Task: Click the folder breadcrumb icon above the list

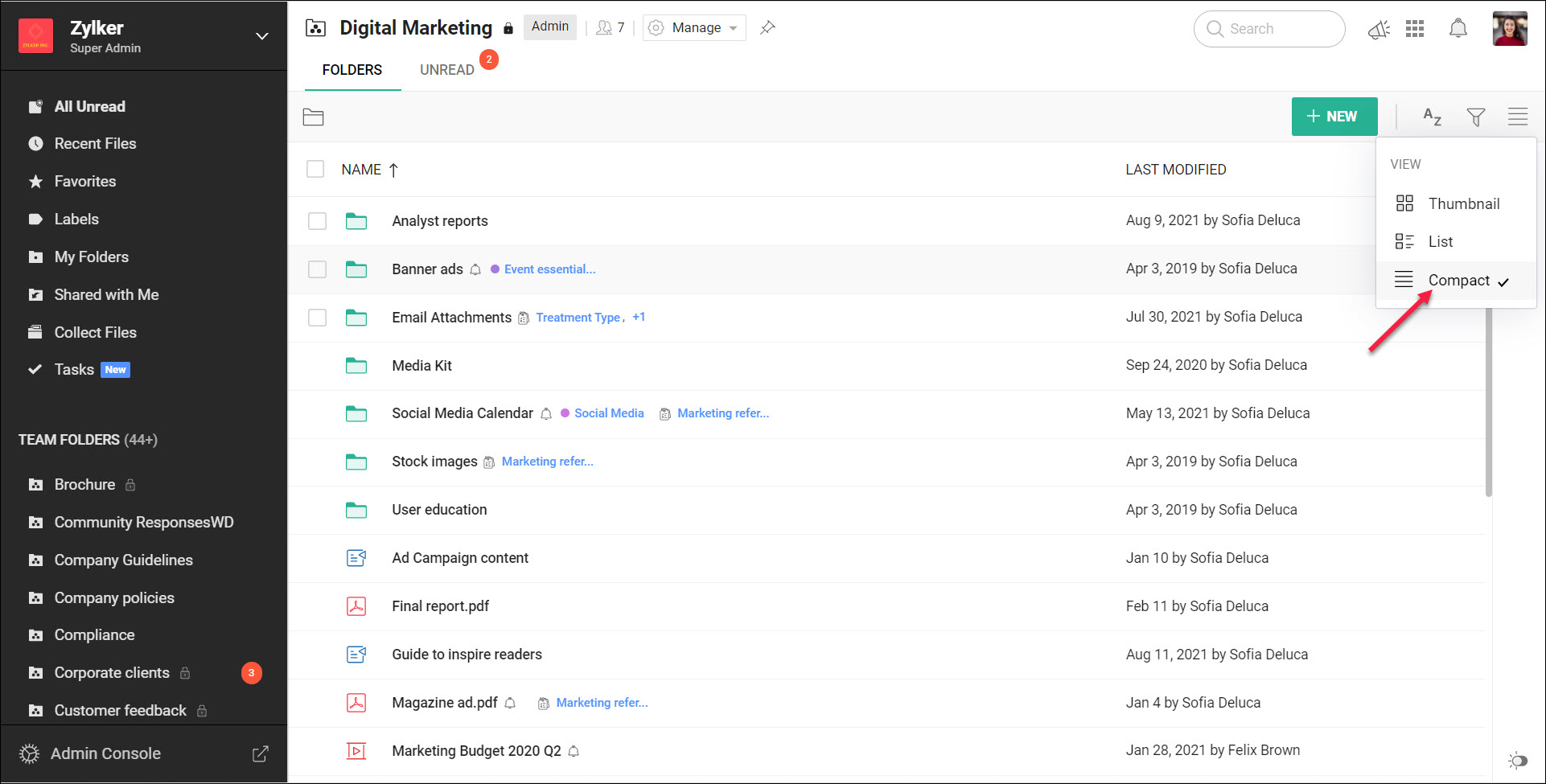Action: pos(313,117)
